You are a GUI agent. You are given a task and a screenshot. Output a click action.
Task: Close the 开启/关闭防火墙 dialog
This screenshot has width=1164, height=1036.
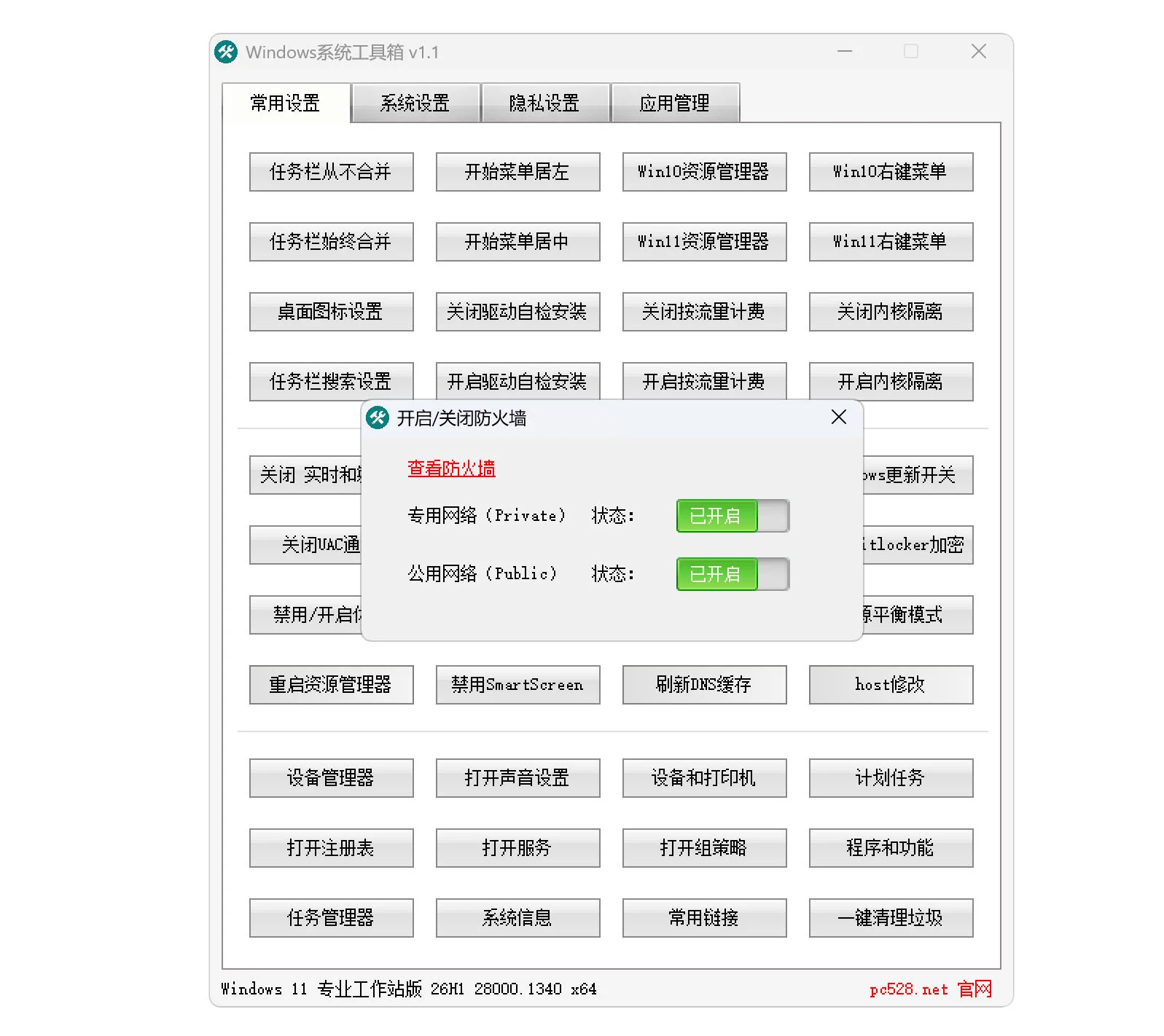[x=839, y=417]
